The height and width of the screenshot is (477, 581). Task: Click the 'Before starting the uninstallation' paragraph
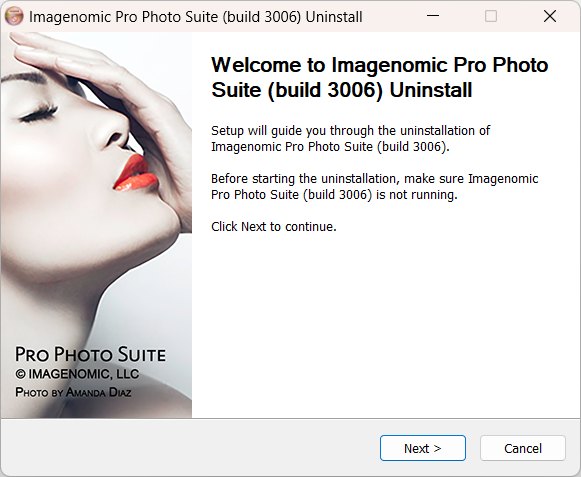pos(374,186)
